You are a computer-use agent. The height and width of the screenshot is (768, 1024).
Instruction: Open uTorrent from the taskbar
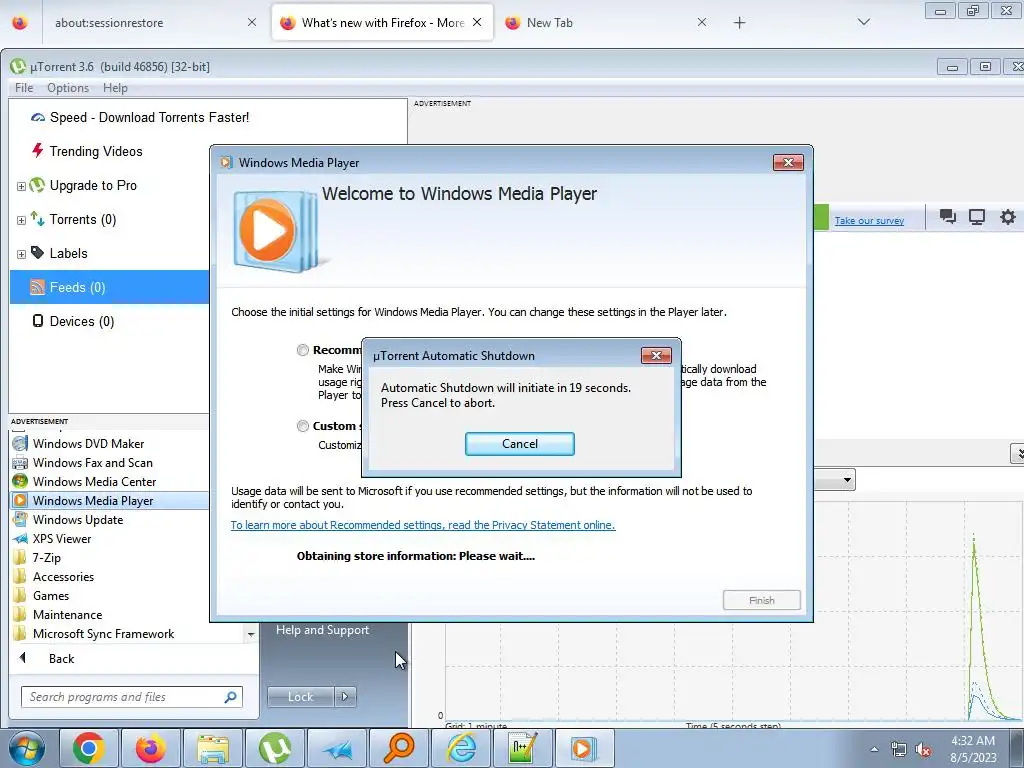(275, 748)
